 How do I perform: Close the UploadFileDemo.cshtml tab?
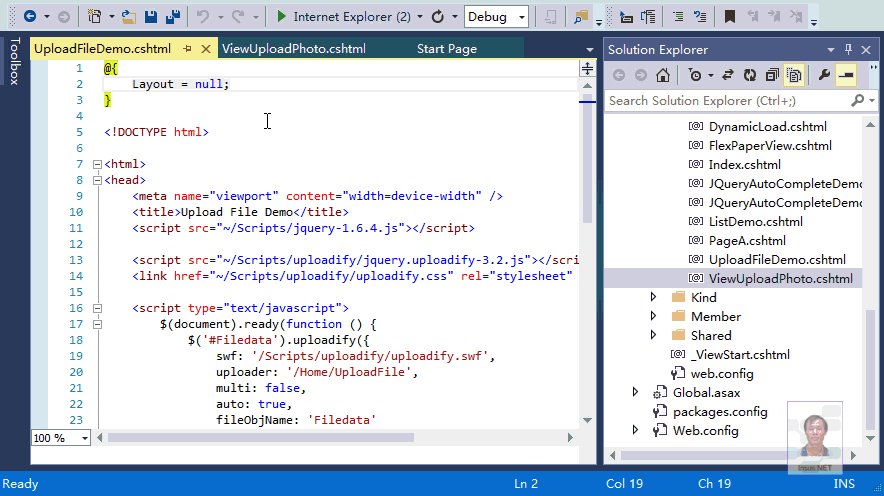click(206, 49)
